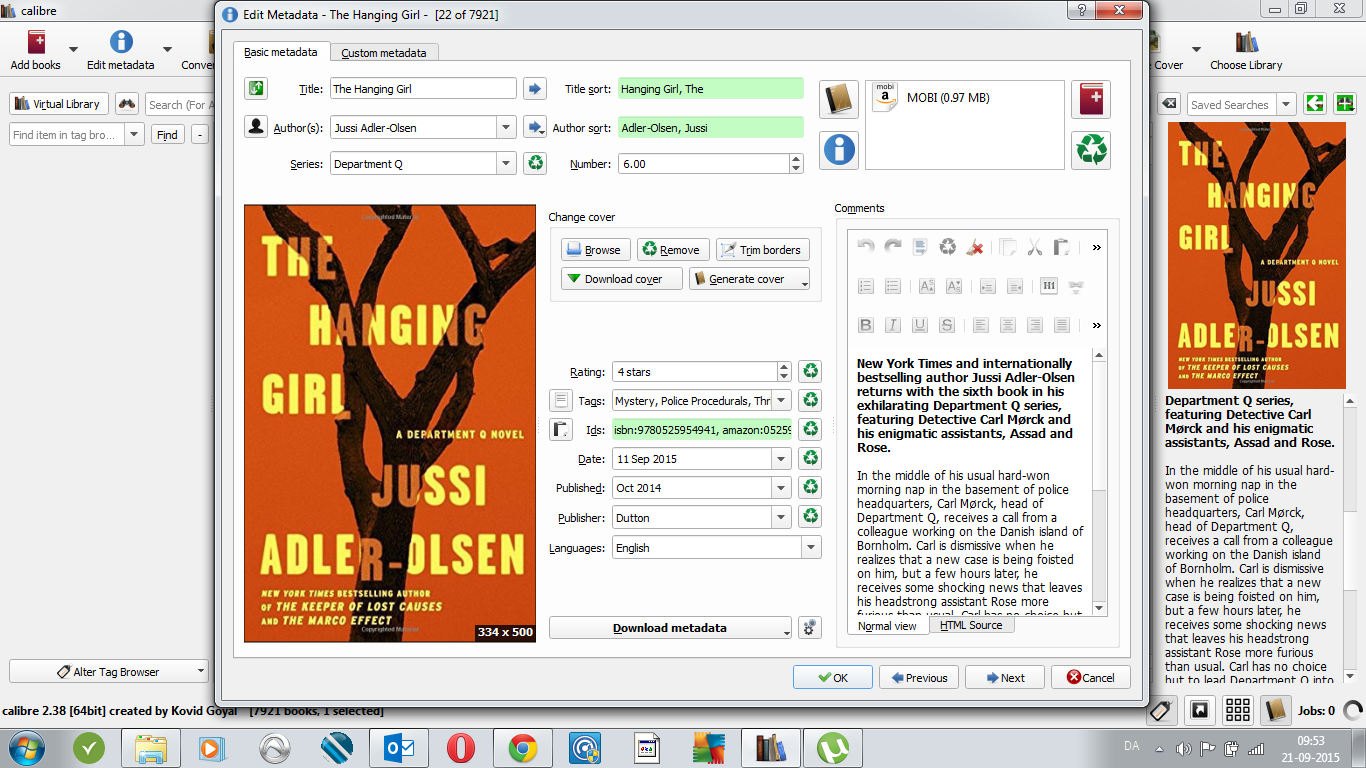Viewport: 1366px width, 768px height.
Task: Click the blue arrow beside the Title field
Action: pos(535,89)
